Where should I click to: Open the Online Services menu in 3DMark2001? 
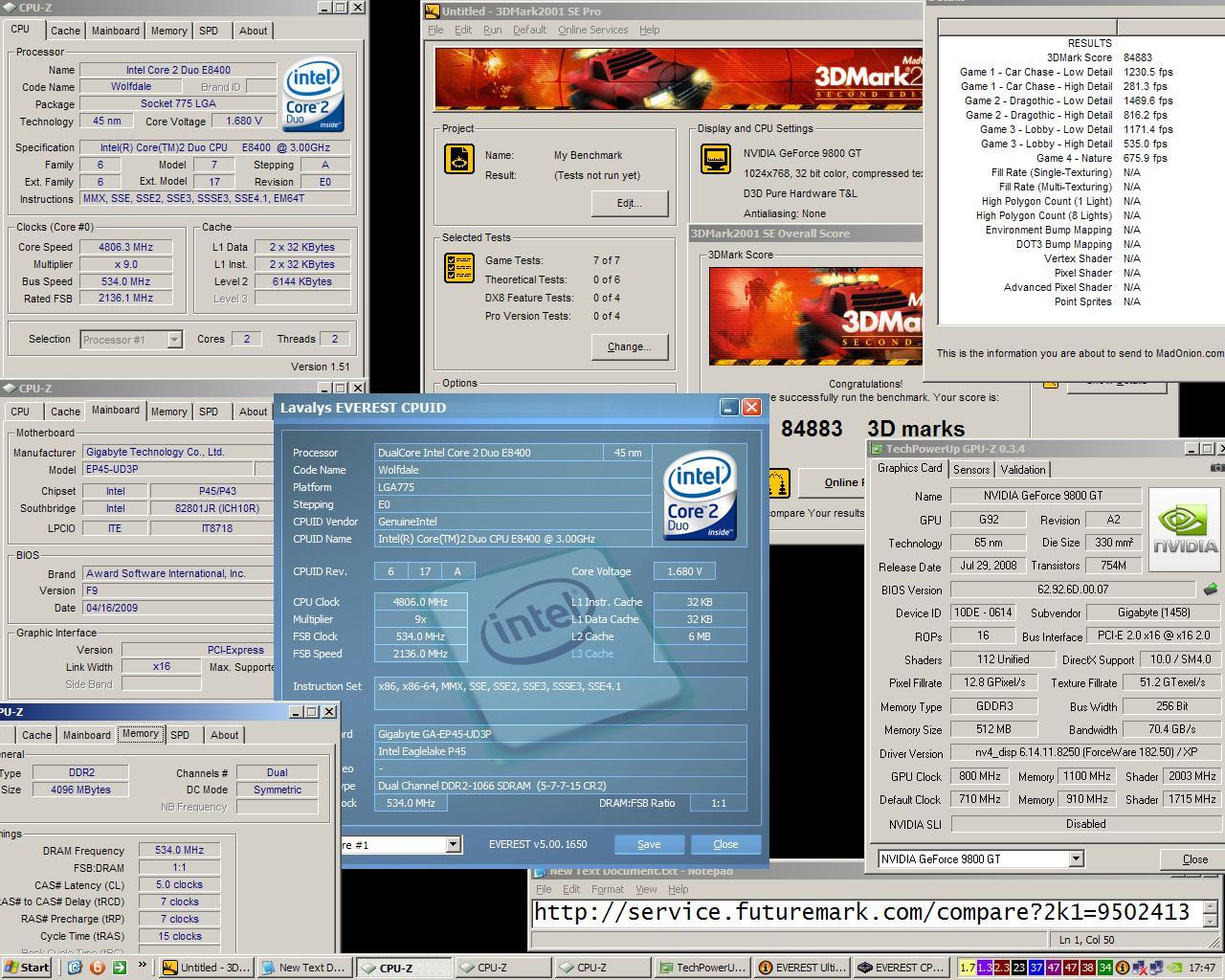[592, 30]
